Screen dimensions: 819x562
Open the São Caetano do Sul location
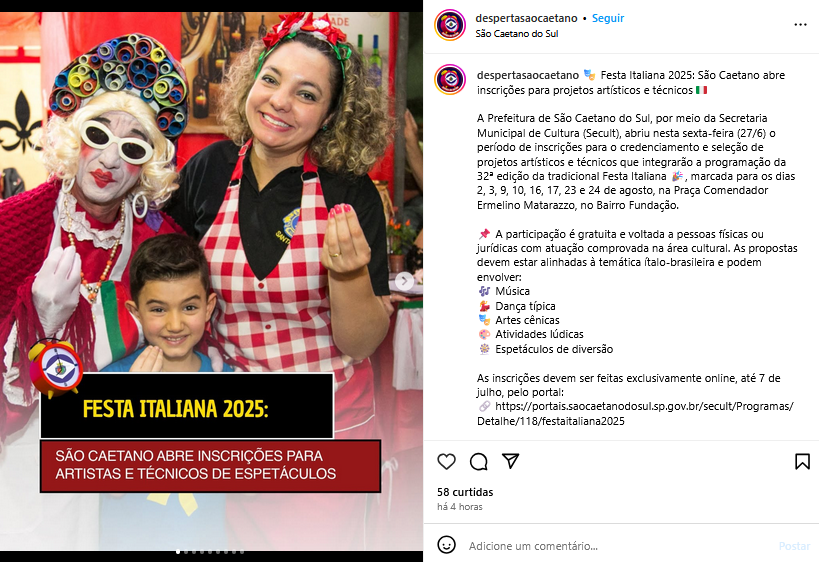[517, 33]
